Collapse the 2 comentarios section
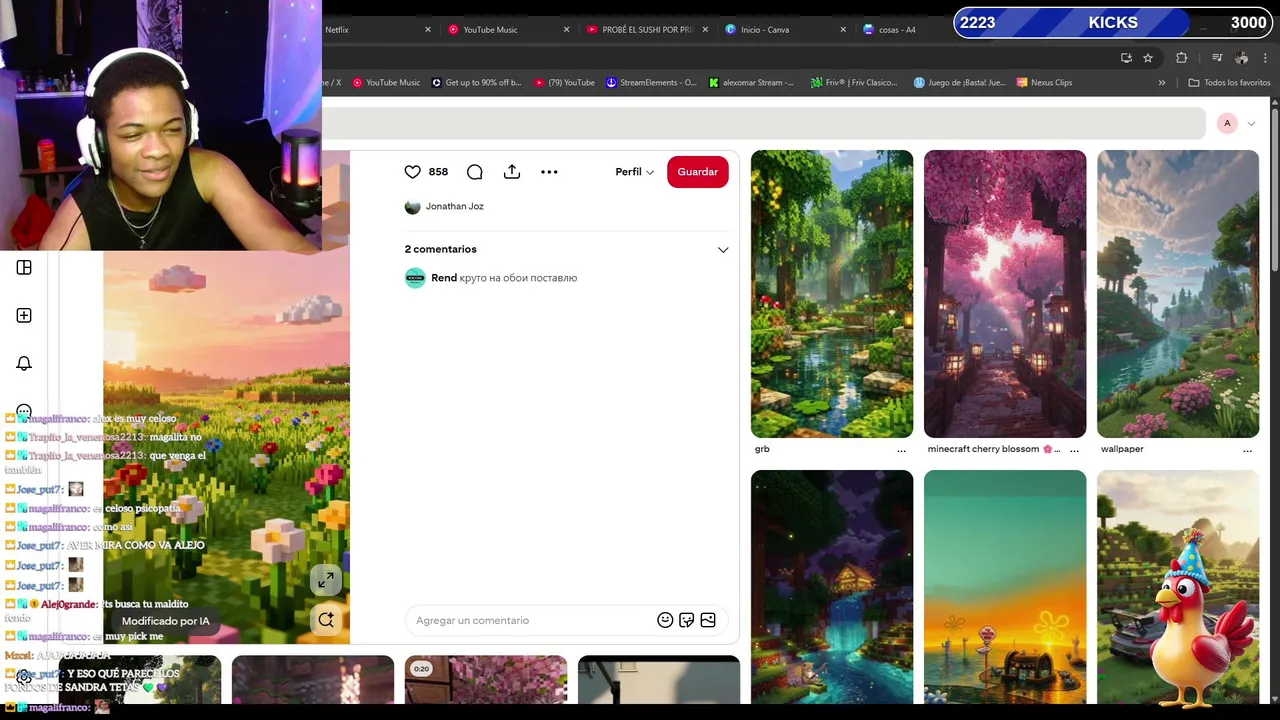This screenshot has height=720, width=1280. click(723, 249)
